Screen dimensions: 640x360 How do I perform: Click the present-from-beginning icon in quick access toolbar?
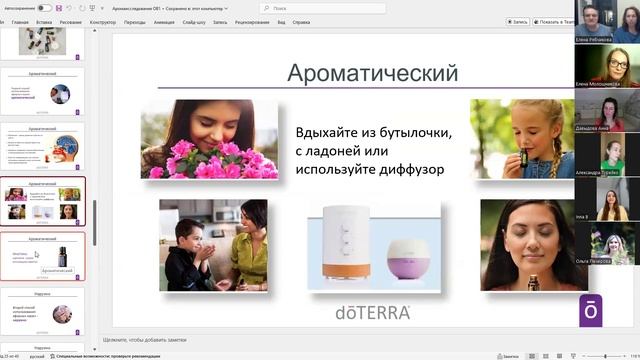[93, 8]
